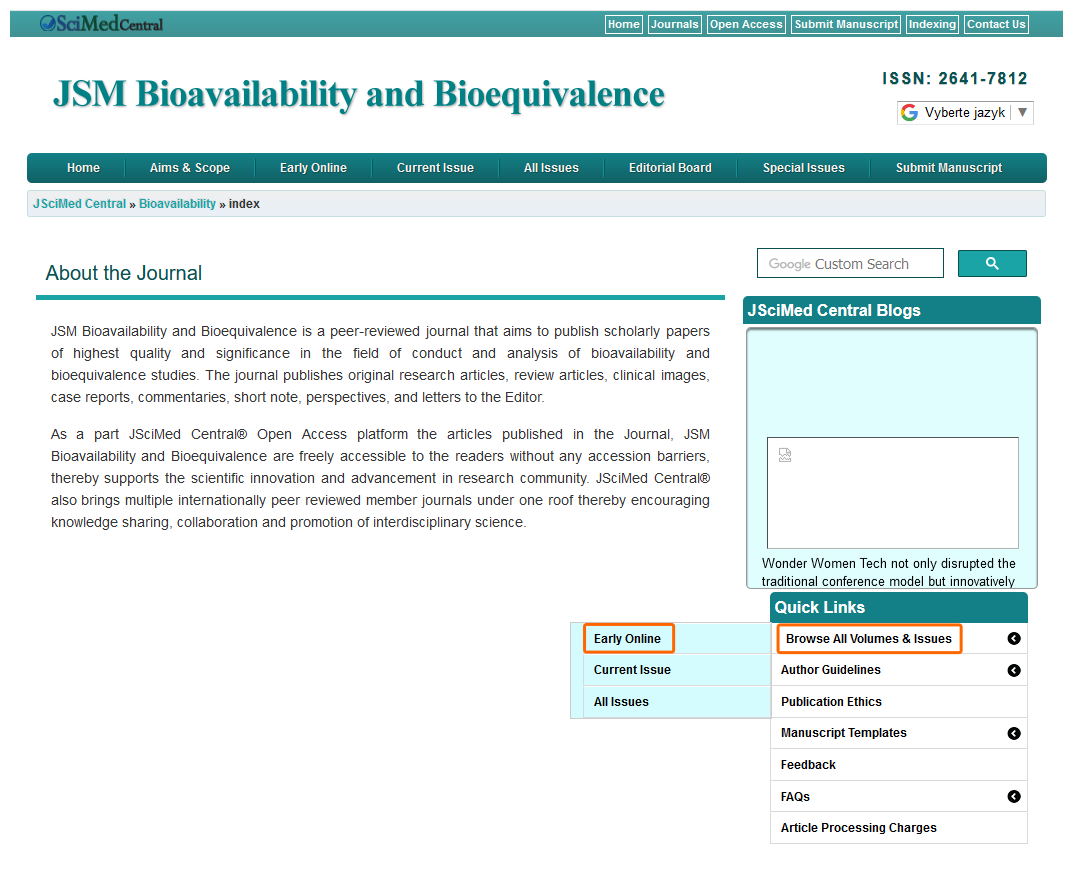The image size is (1073, 870).
Task: Open Indexing in the top bar
Action: point(932,25)
